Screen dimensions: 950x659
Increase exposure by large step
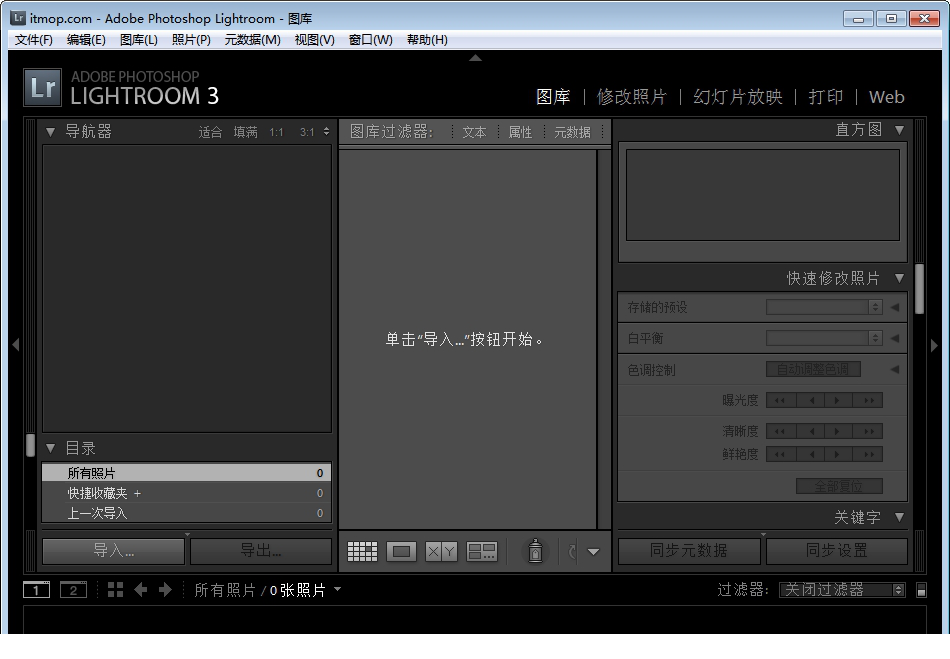(x=868, y=400)
